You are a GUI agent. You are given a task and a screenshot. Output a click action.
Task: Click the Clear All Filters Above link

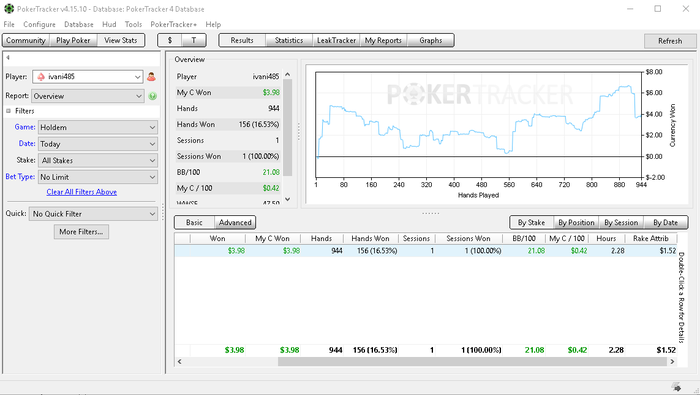[82, 192]
